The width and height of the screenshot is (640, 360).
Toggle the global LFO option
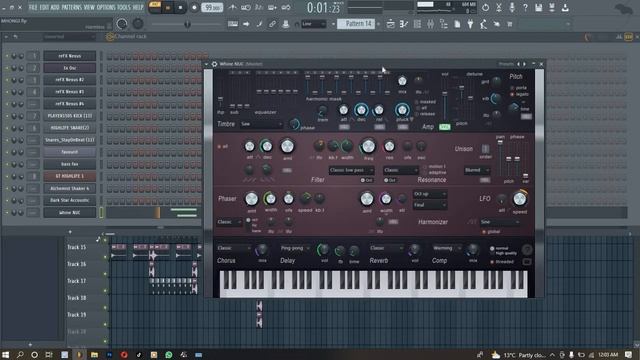491,231
